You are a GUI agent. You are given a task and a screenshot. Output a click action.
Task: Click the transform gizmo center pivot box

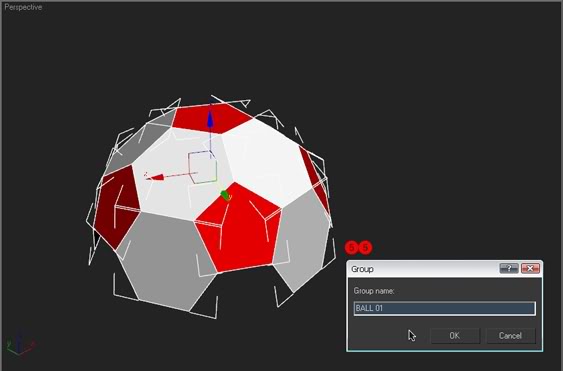[202, 167]
